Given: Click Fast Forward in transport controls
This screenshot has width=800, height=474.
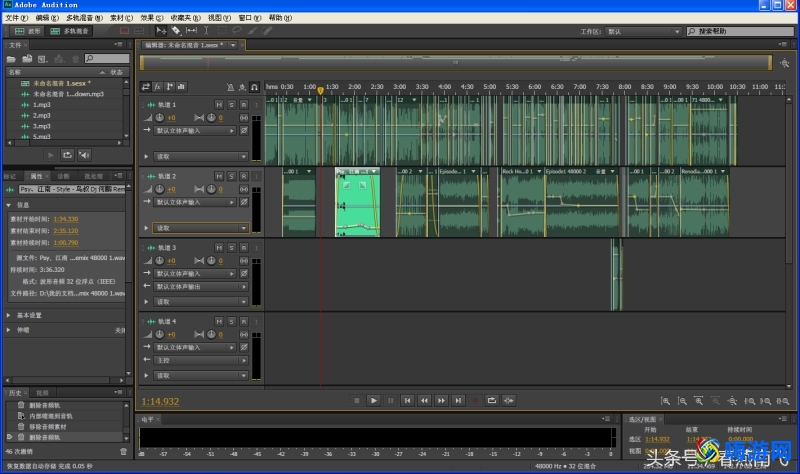Looking at the screenshot, I should click(x=441, y=401).
